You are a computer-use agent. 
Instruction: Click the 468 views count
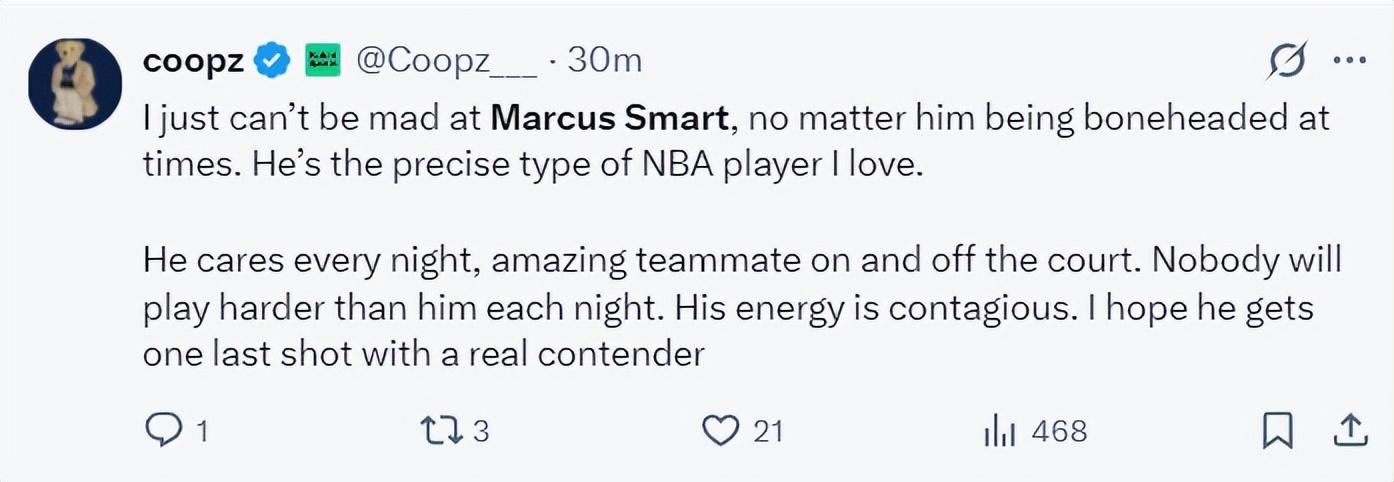coord(1058,431)
